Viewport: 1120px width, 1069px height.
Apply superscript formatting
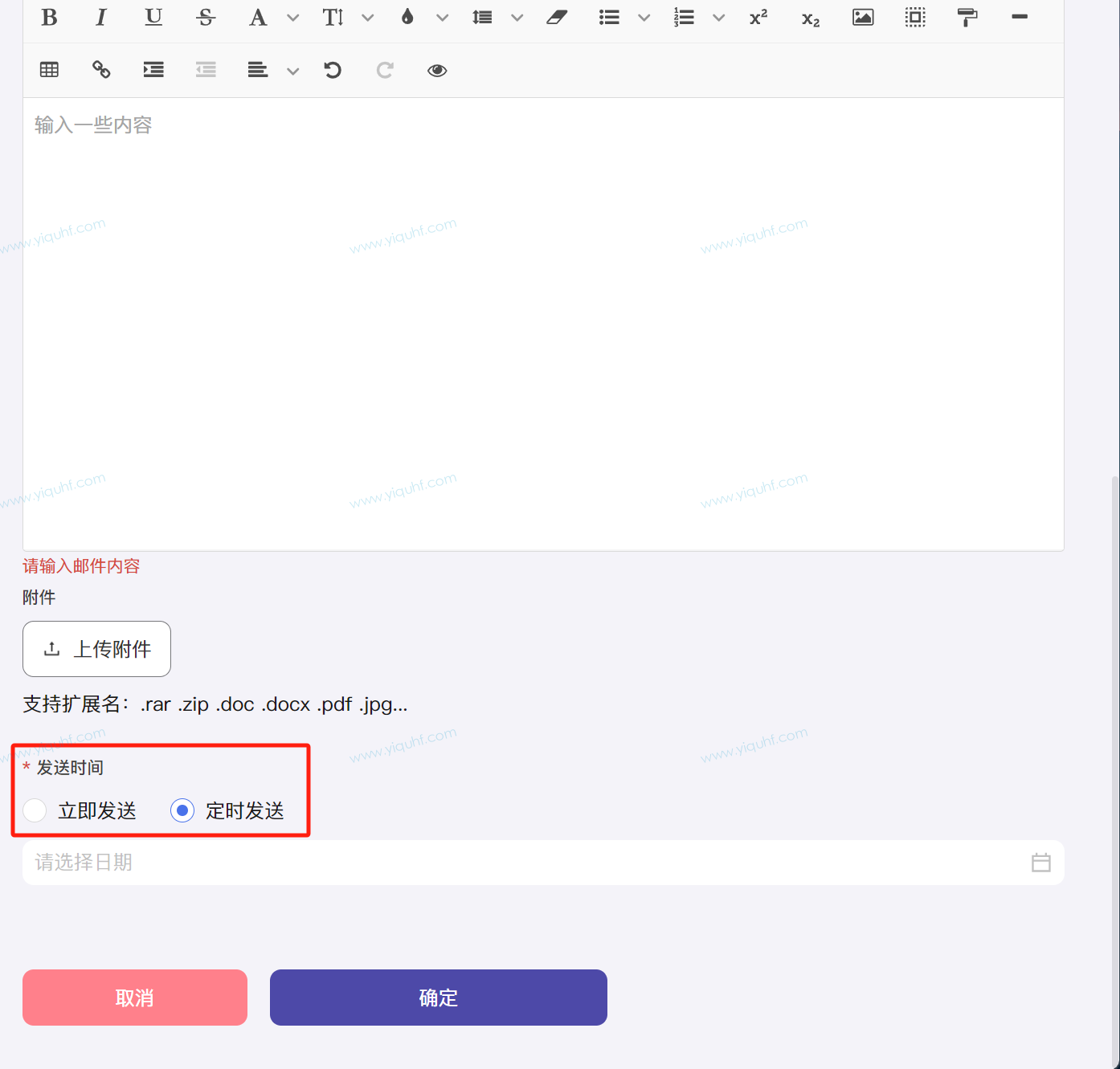758,17
